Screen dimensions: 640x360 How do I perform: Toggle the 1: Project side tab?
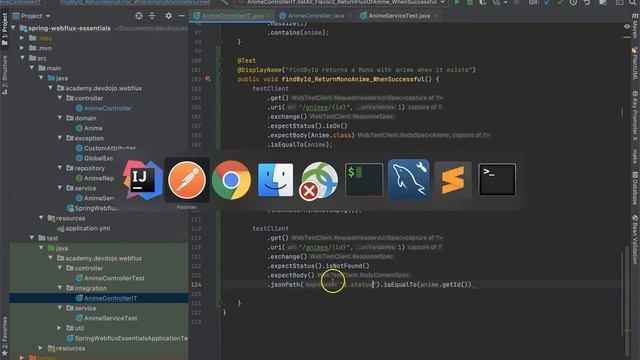[x=4, y=29]
